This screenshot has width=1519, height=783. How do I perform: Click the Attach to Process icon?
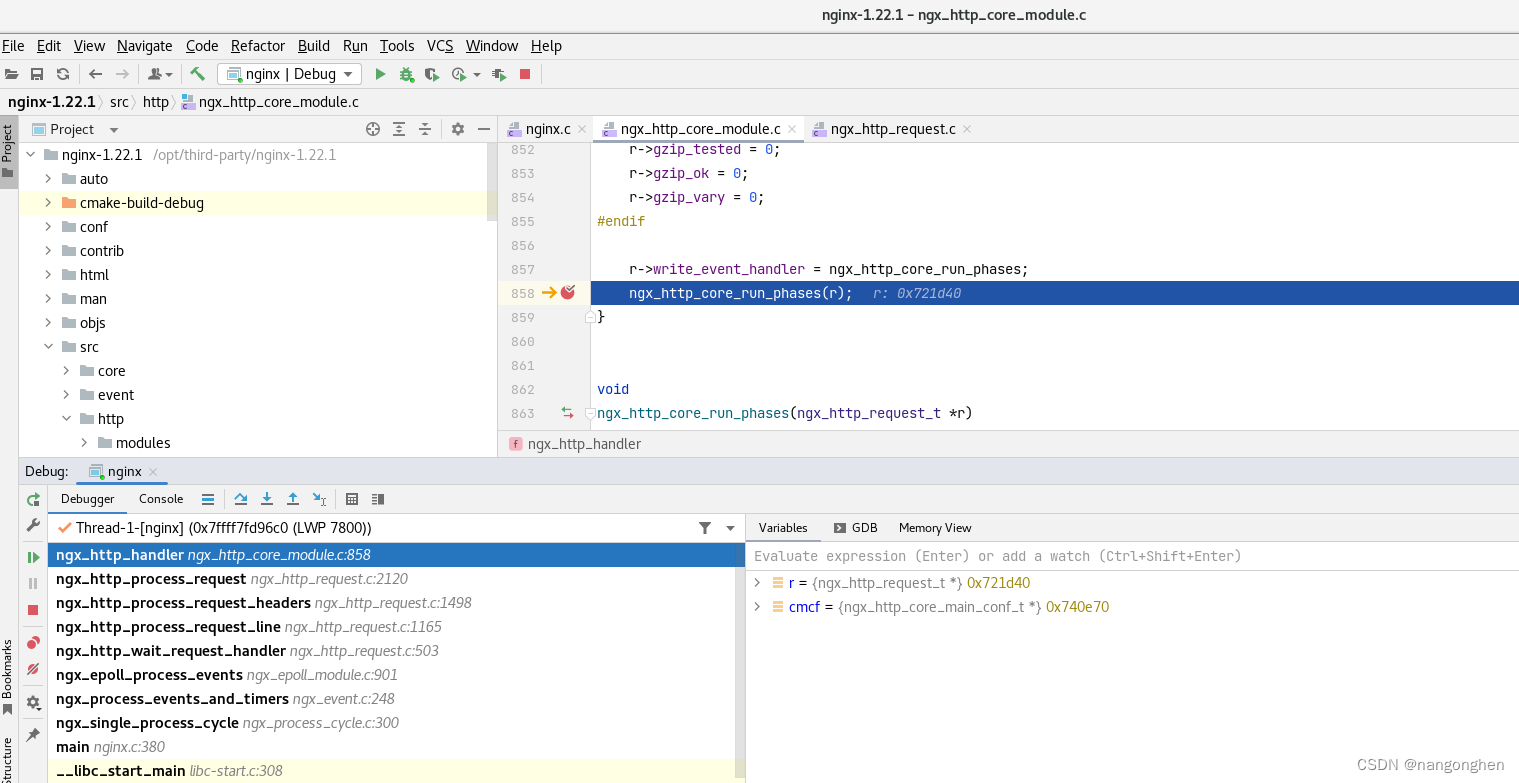tap(499, 74)
